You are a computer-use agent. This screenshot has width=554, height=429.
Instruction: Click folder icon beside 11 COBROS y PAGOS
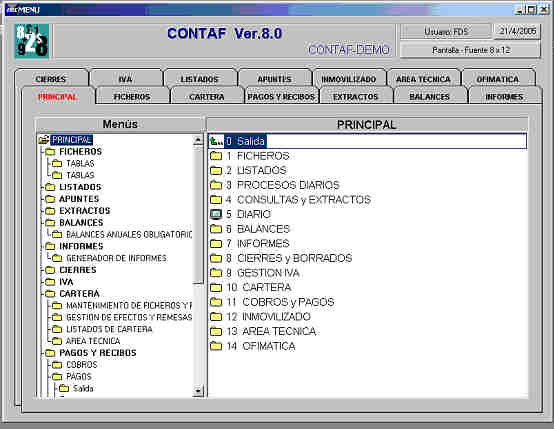point(216,302)
